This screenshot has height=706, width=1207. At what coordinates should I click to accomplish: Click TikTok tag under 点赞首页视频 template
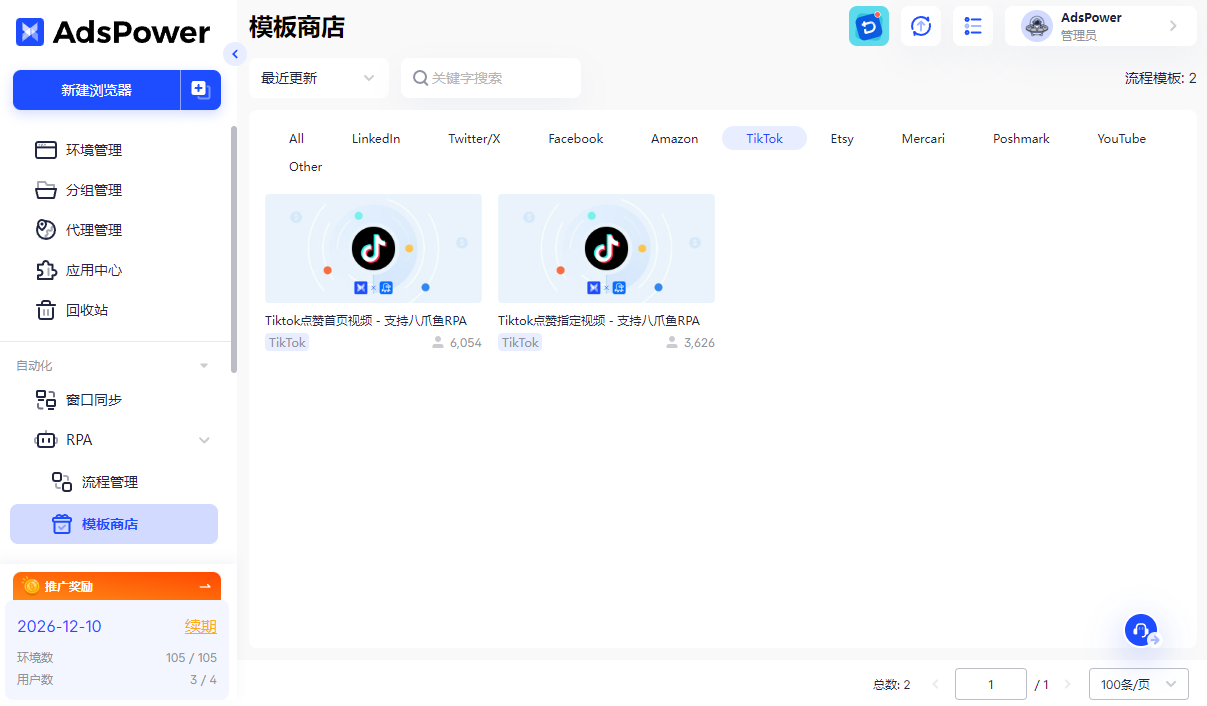point(287,342)
